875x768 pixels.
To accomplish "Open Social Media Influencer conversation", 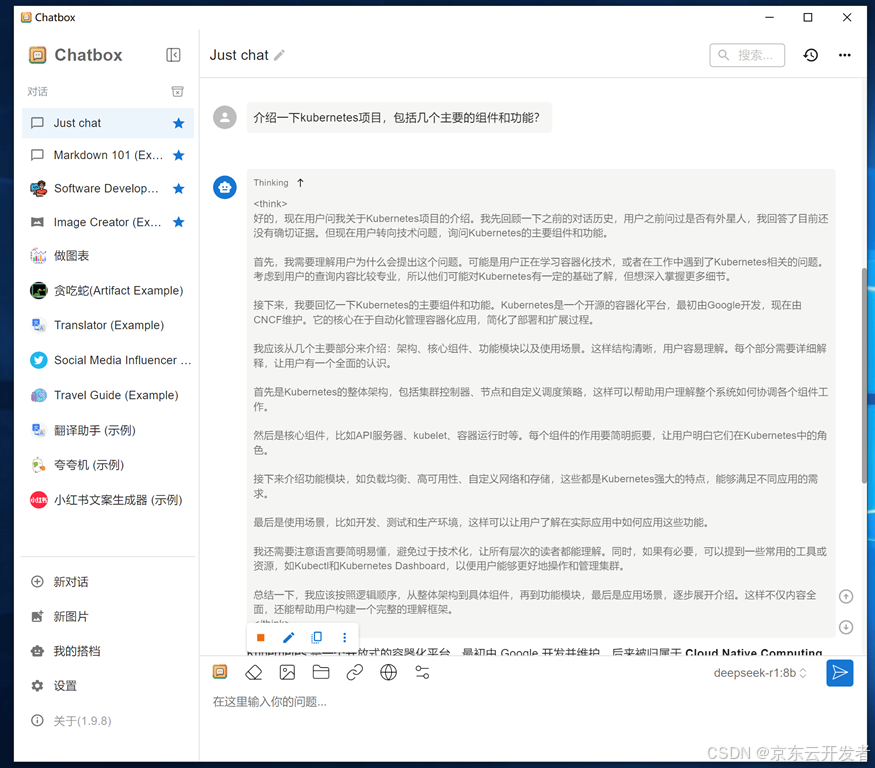I will tap(108, 360).
